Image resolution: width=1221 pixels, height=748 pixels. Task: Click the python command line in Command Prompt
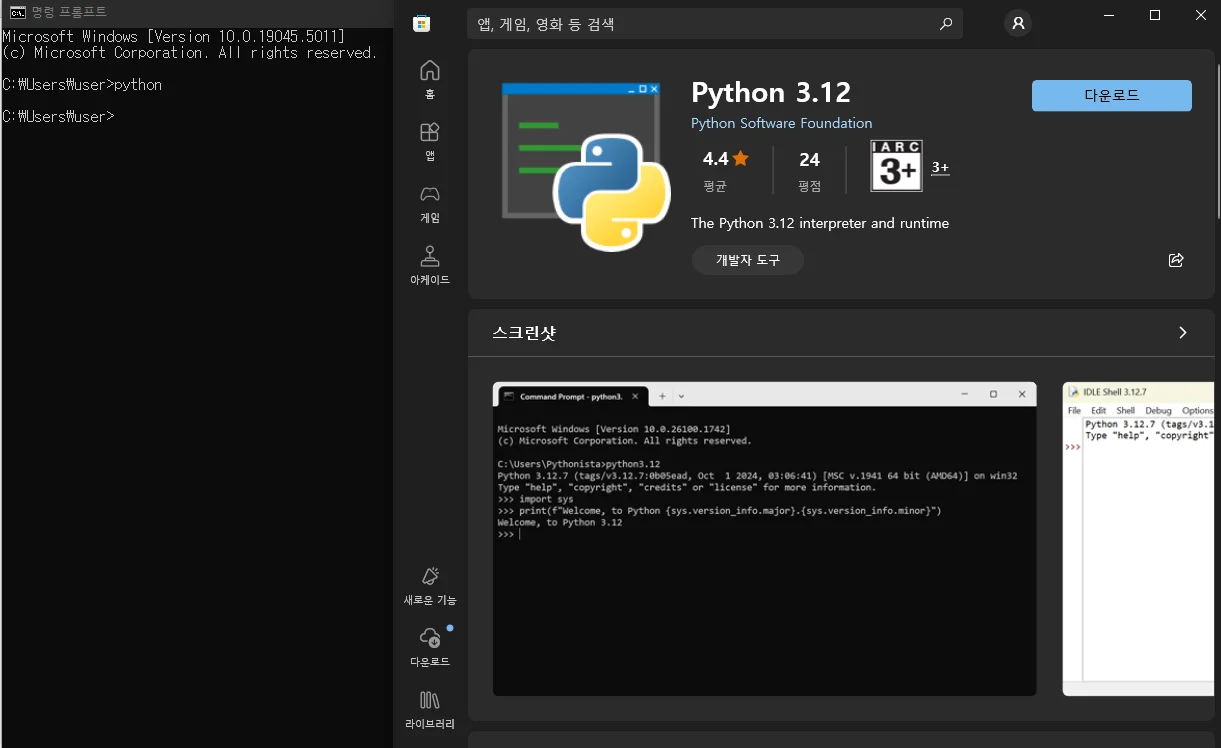point(82,85)
